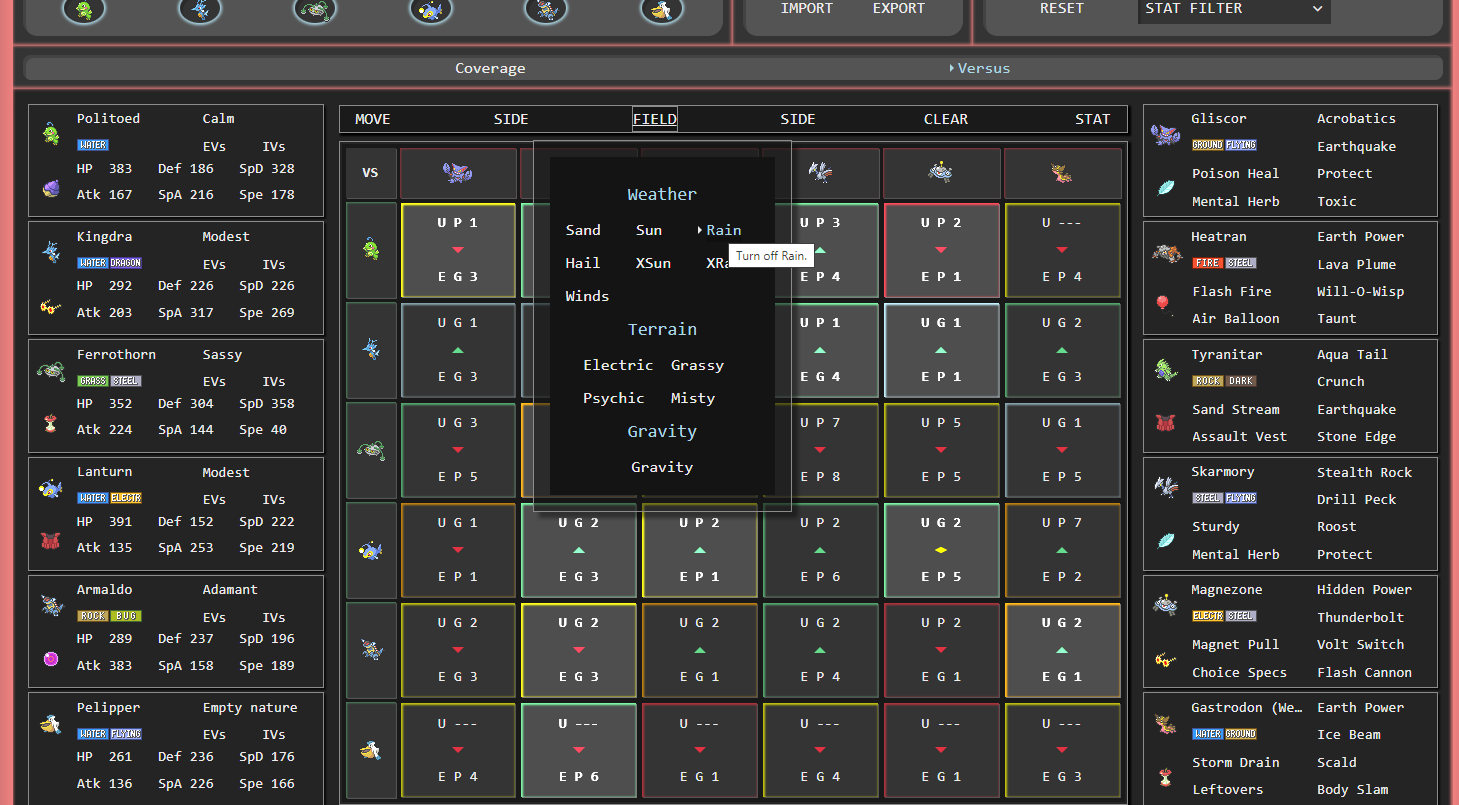Click Magnezone's sprite in the right opponent list
This screenshot has height=805, width=1459.
[x=1165, y=604]
